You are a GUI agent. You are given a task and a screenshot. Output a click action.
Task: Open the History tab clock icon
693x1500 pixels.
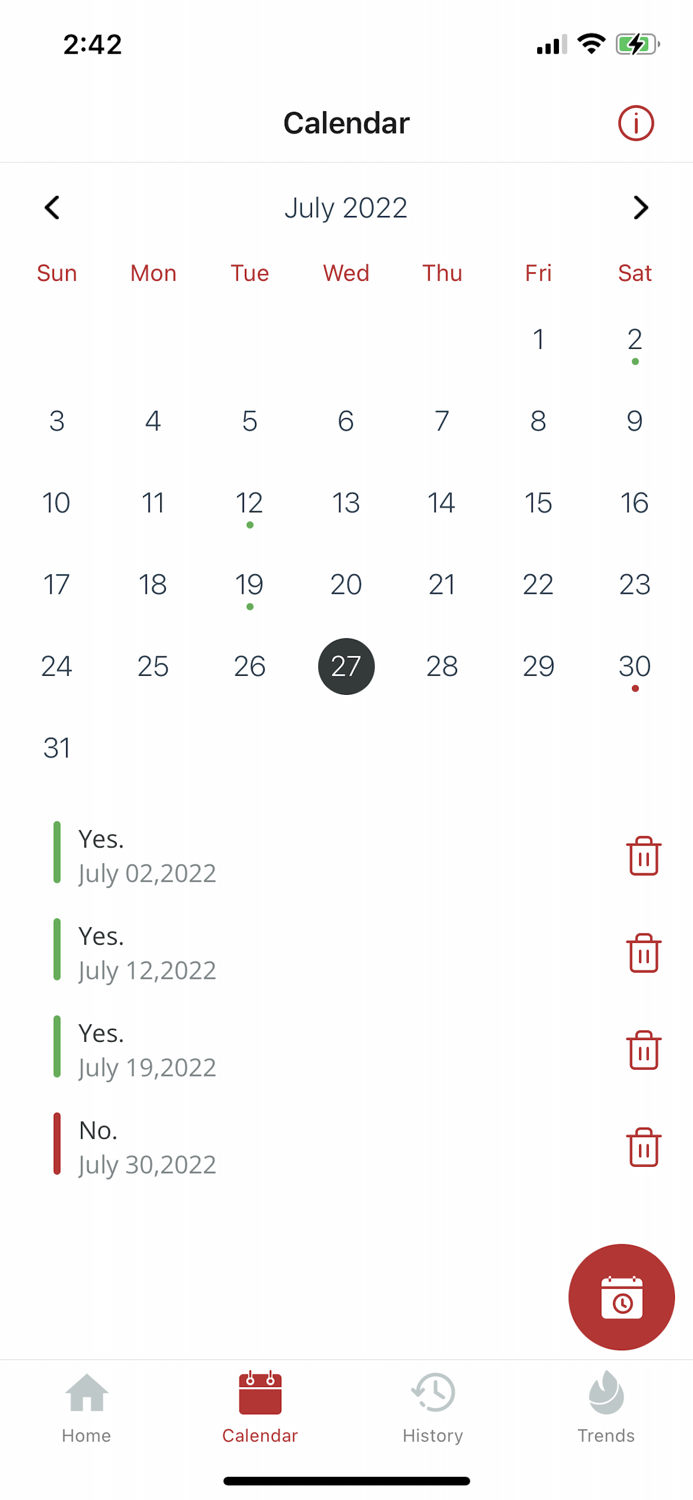[433, 1391]
